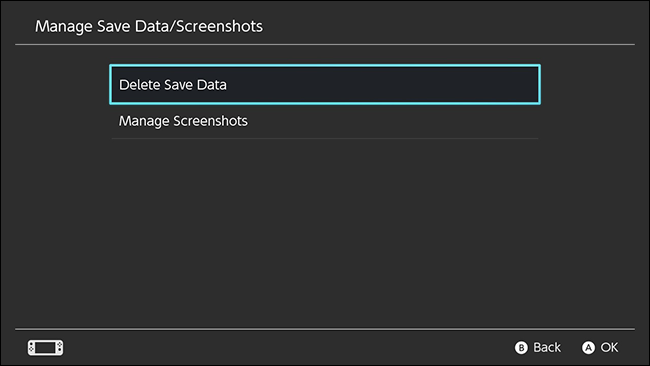The height and width of the screenshot is (366, 650).
Task: Click the 'Manage Screenshots' text label
Action: click(183, 121)
